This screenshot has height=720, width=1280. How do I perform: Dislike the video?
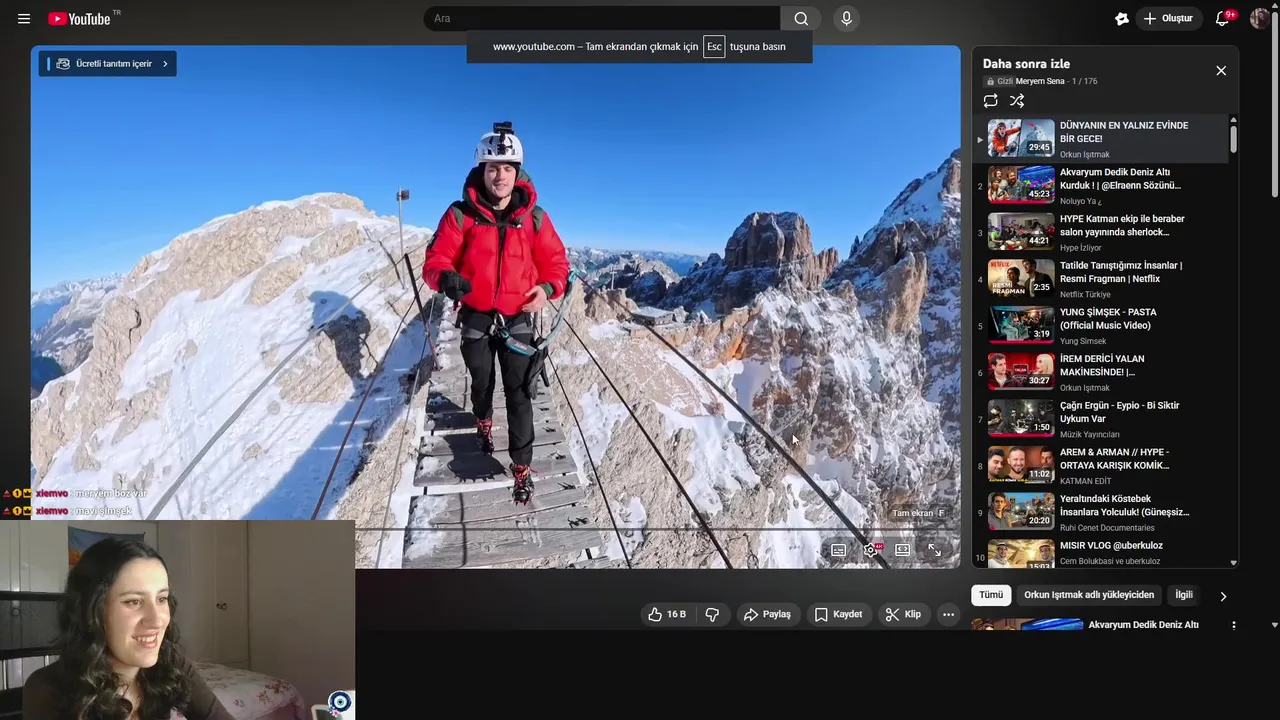(x=712, y=614)
